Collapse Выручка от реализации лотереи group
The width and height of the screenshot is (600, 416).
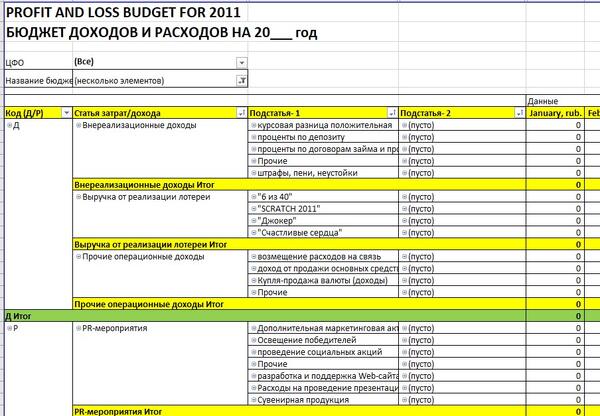click(78, 197)
